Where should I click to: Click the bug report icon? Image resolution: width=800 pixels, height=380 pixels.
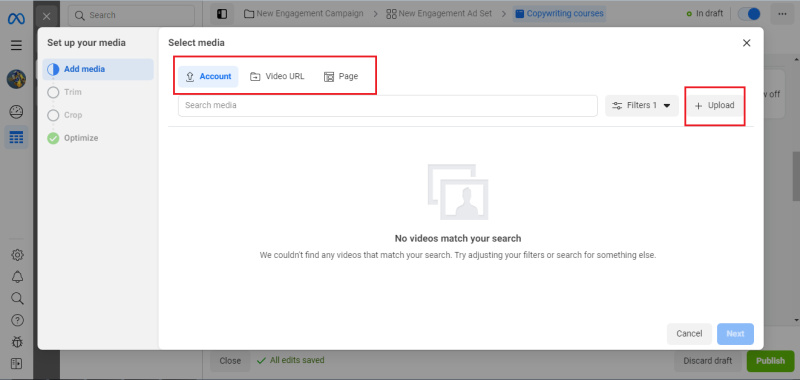click(x=17, y=342)
